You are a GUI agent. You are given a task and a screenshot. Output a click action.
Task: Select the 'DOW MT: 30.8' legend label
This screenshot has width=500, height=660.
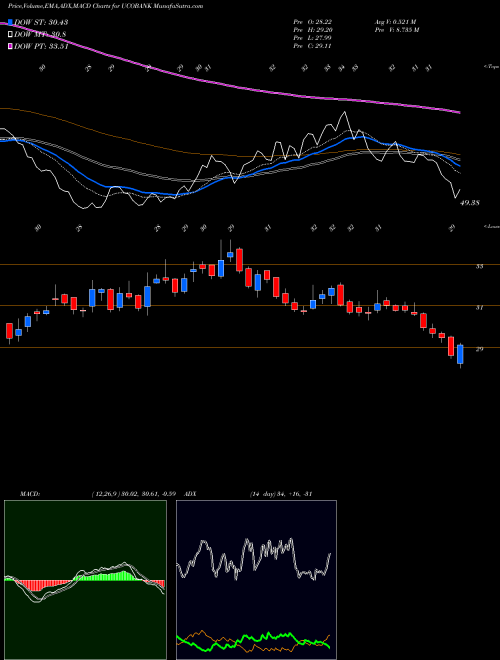40,35
